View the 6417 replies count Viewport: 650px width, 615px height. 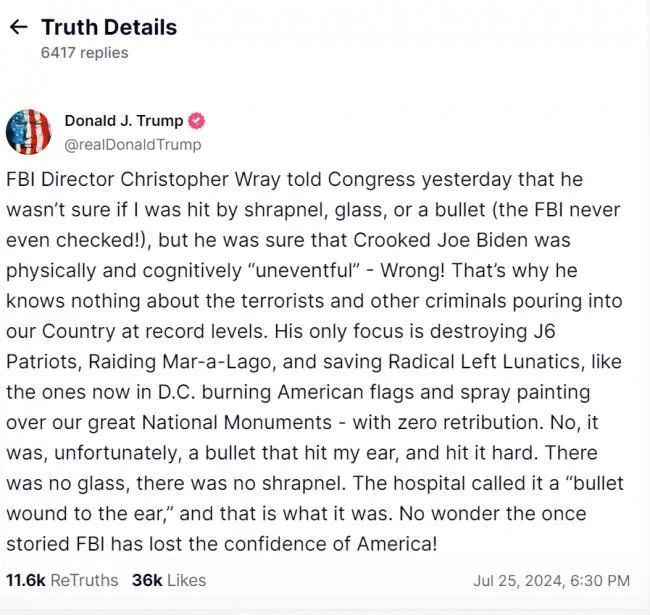pos(85,53)
